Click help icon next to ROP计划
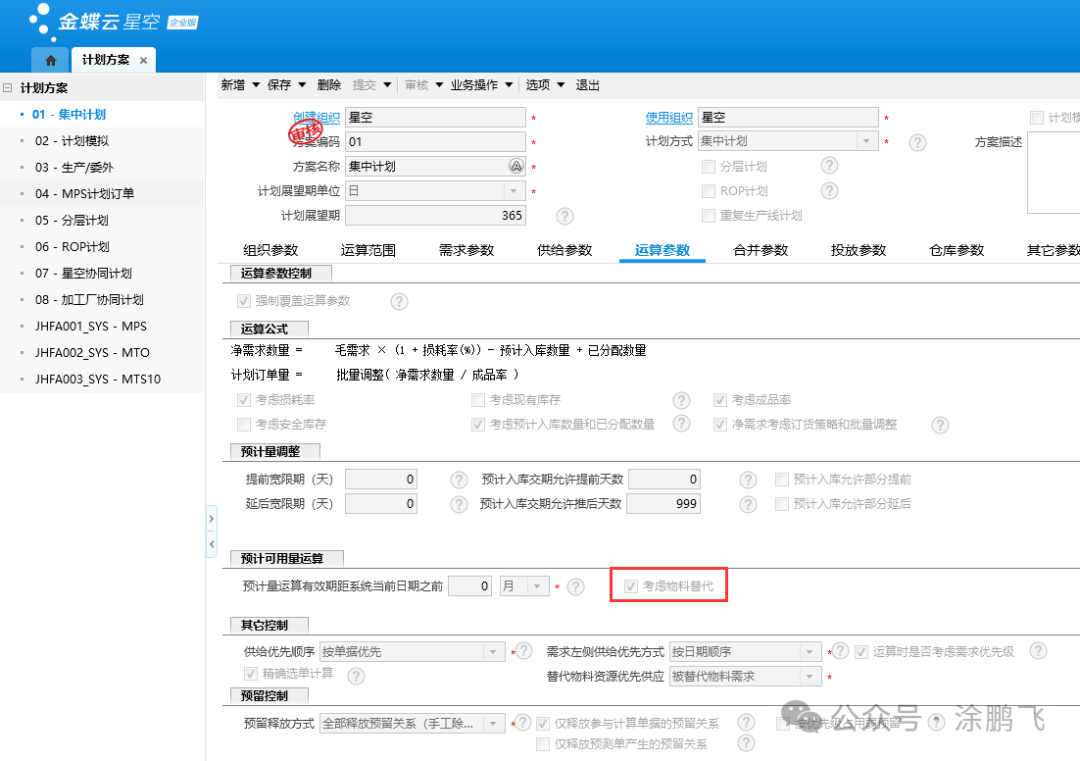The width and height of the screenshot is (1080, 761). tap(829, 191)
